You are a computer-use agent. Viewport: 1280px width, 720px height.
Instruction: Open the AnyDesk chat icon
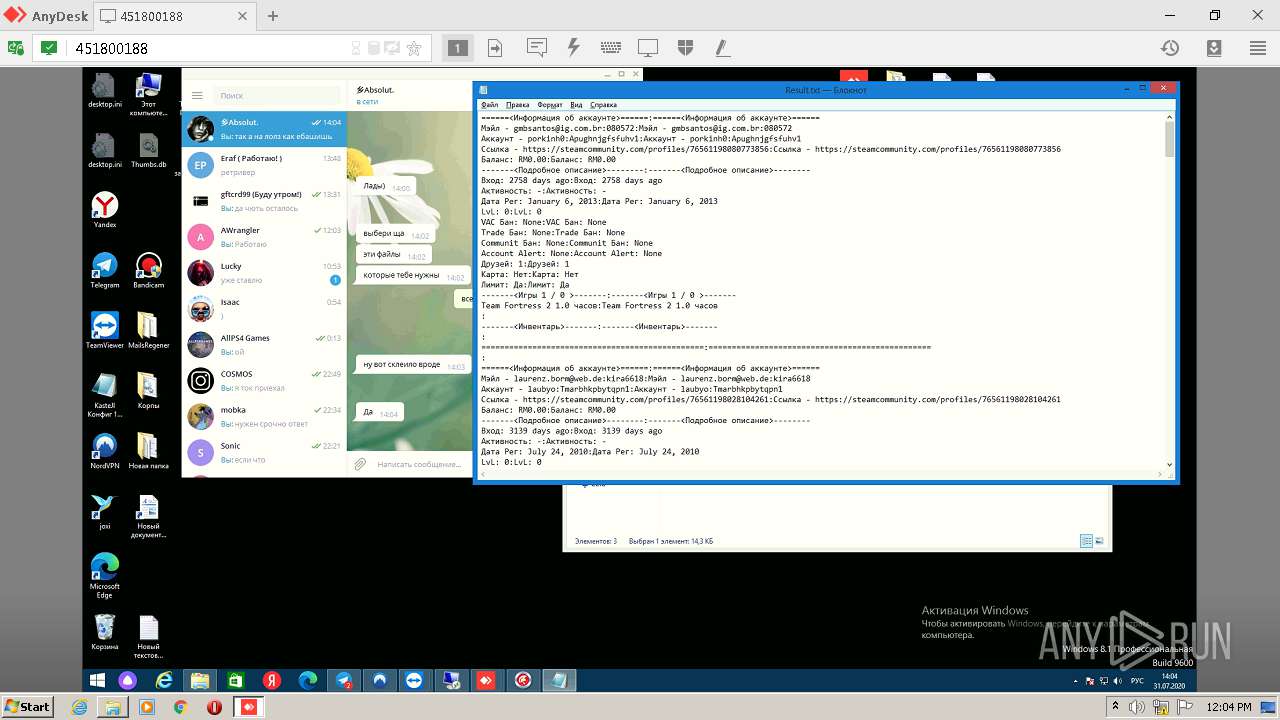tap(537, 48)
